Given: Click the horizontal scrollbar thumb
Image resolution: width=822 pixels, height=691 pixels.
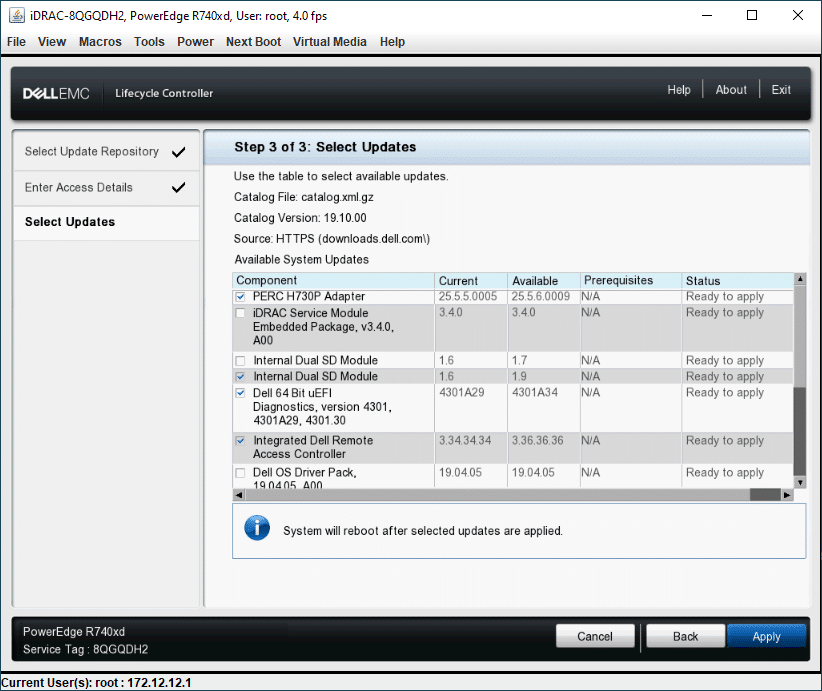Looking at the screenshot, I should [765, 494].
